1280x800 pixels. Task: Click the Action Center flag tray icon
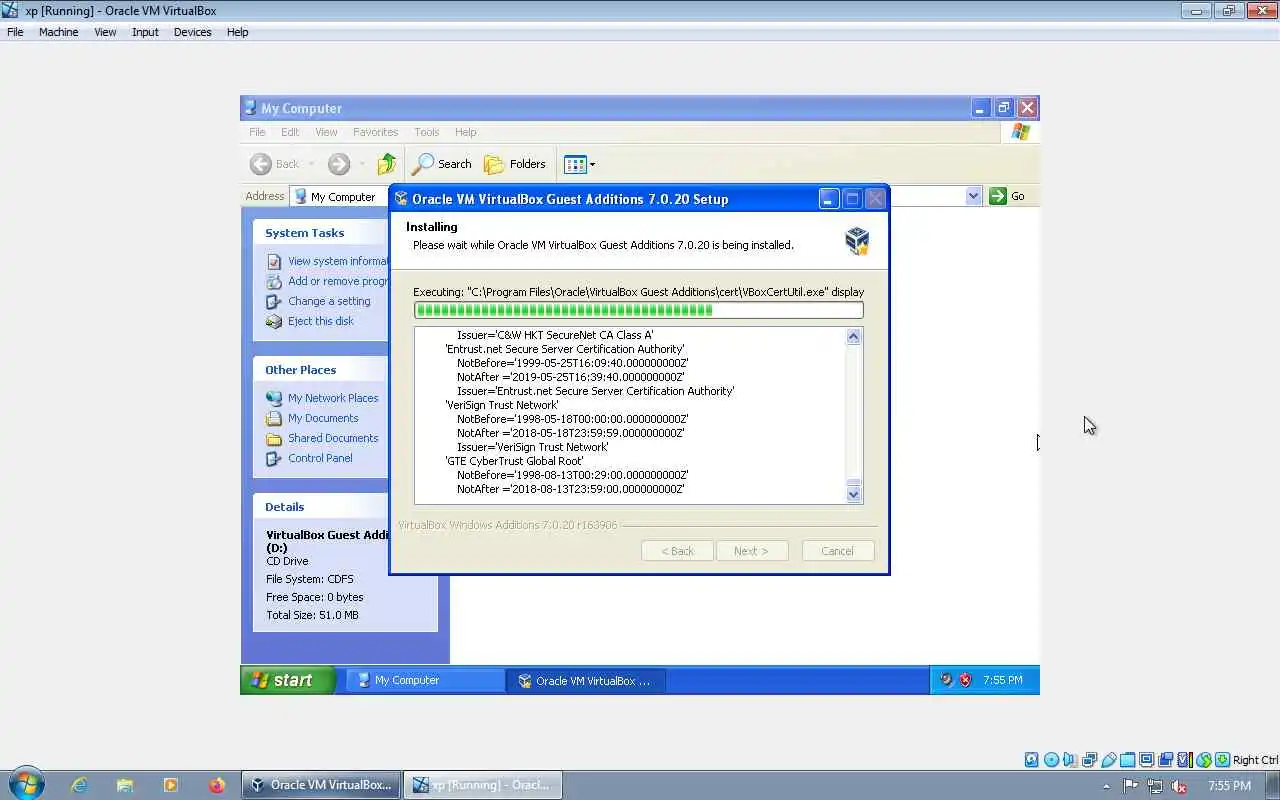click(1131, 786)
